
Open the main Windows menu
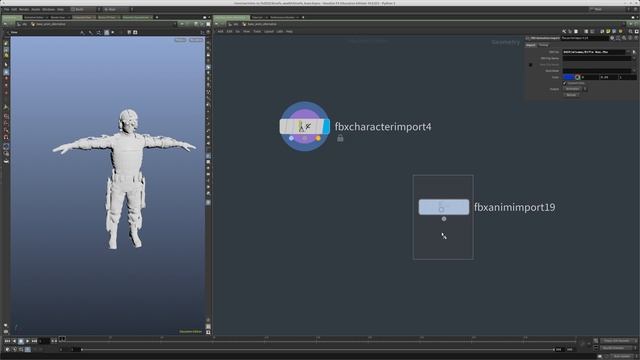coord(48,9)
